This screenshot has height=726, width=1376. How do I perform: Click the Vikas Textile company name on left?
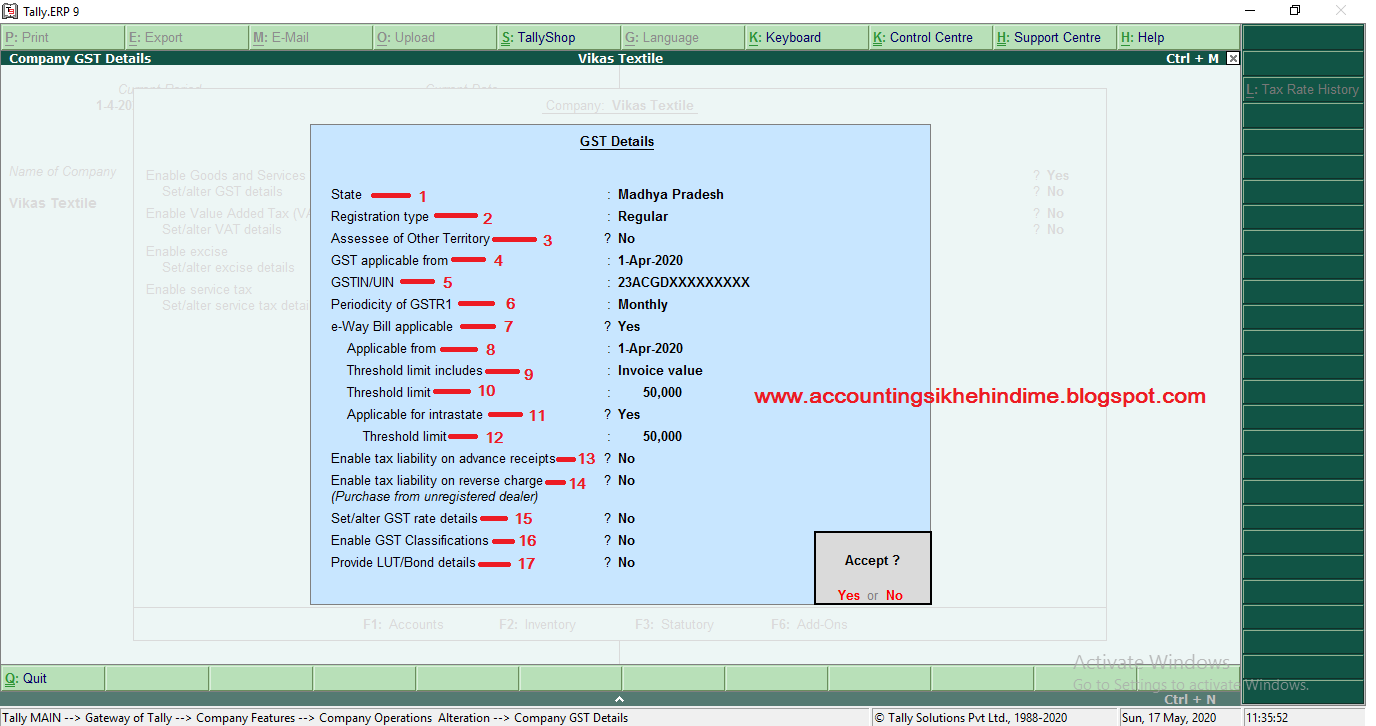tap(53, 203)
